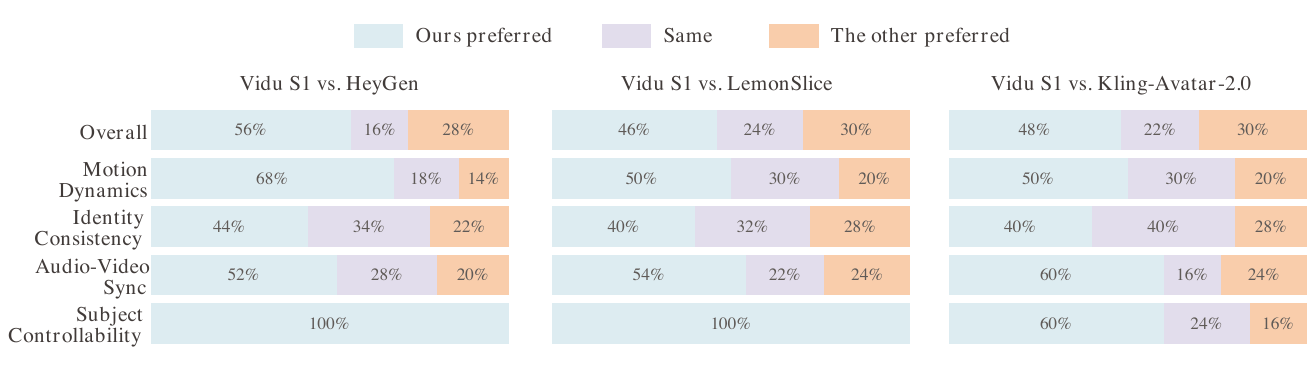Click the 68% Motion Dynamics bar segment
The width and height of the screenshot is (1310, 365).
272,178
